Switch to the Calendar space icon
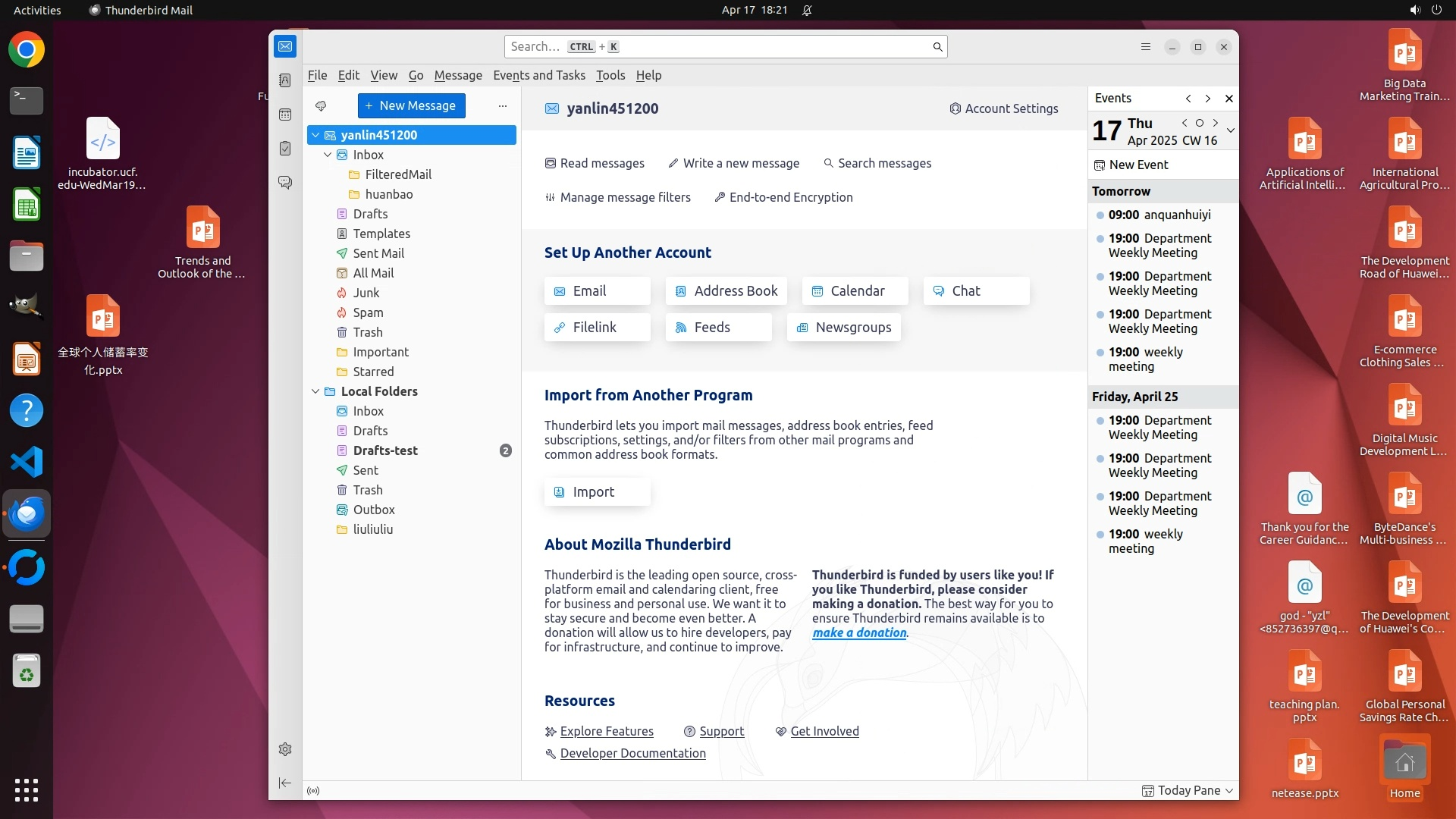Viewport: 1456px width, 819px height. click(x=285, y=115)
